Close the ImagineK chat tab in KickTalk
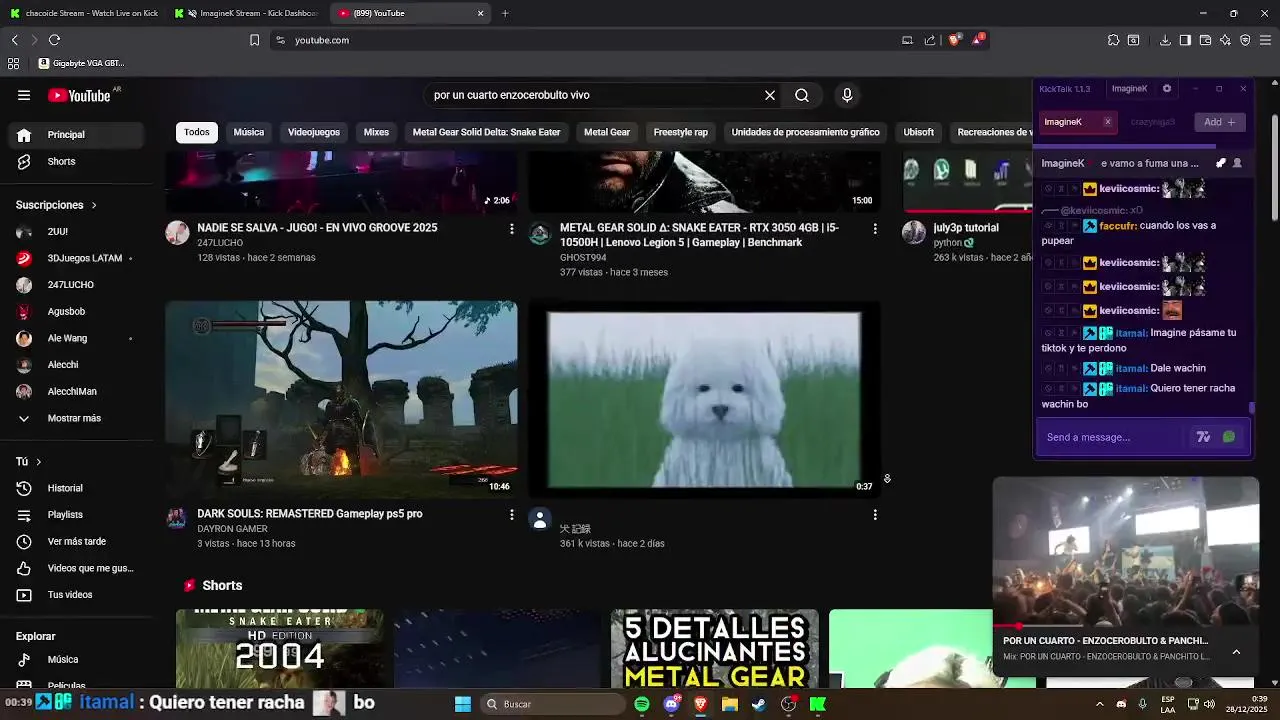 [1107, 122]
